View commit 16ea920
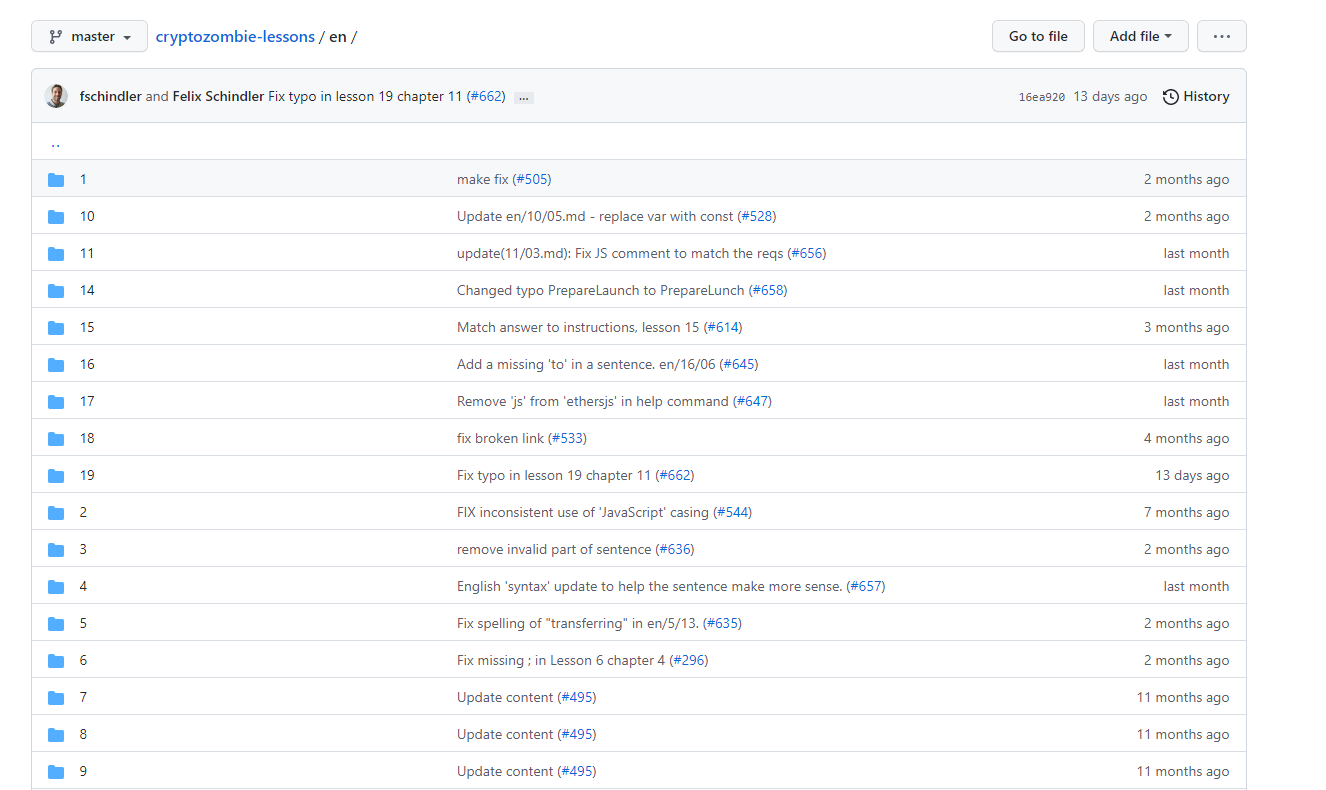The image size is (1326, 790). [x=1040, y=96]
